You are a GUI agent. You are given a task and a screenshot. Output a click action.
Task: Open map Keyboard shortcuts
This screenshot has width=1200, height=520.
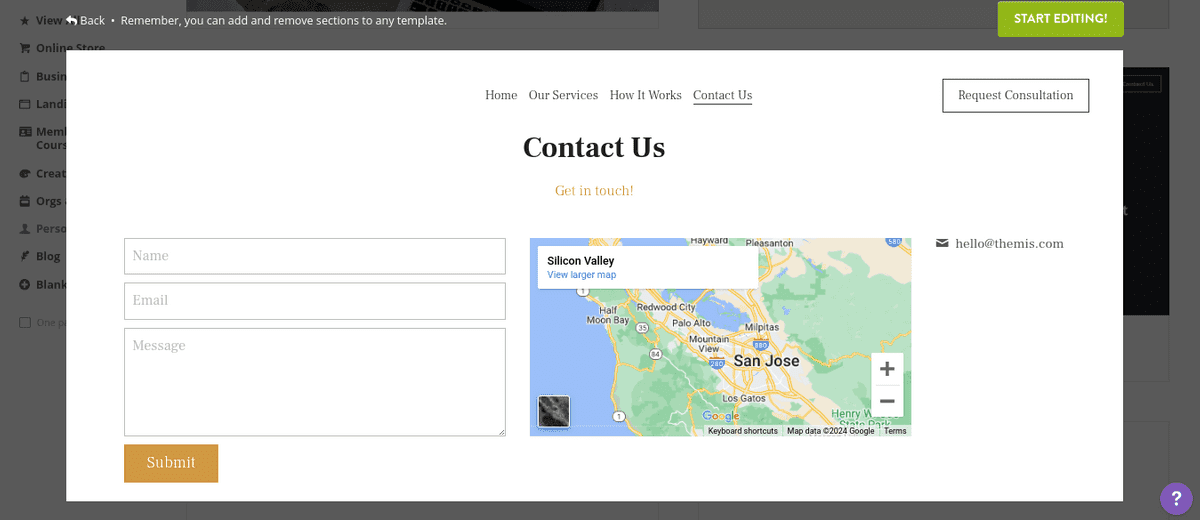743,431
